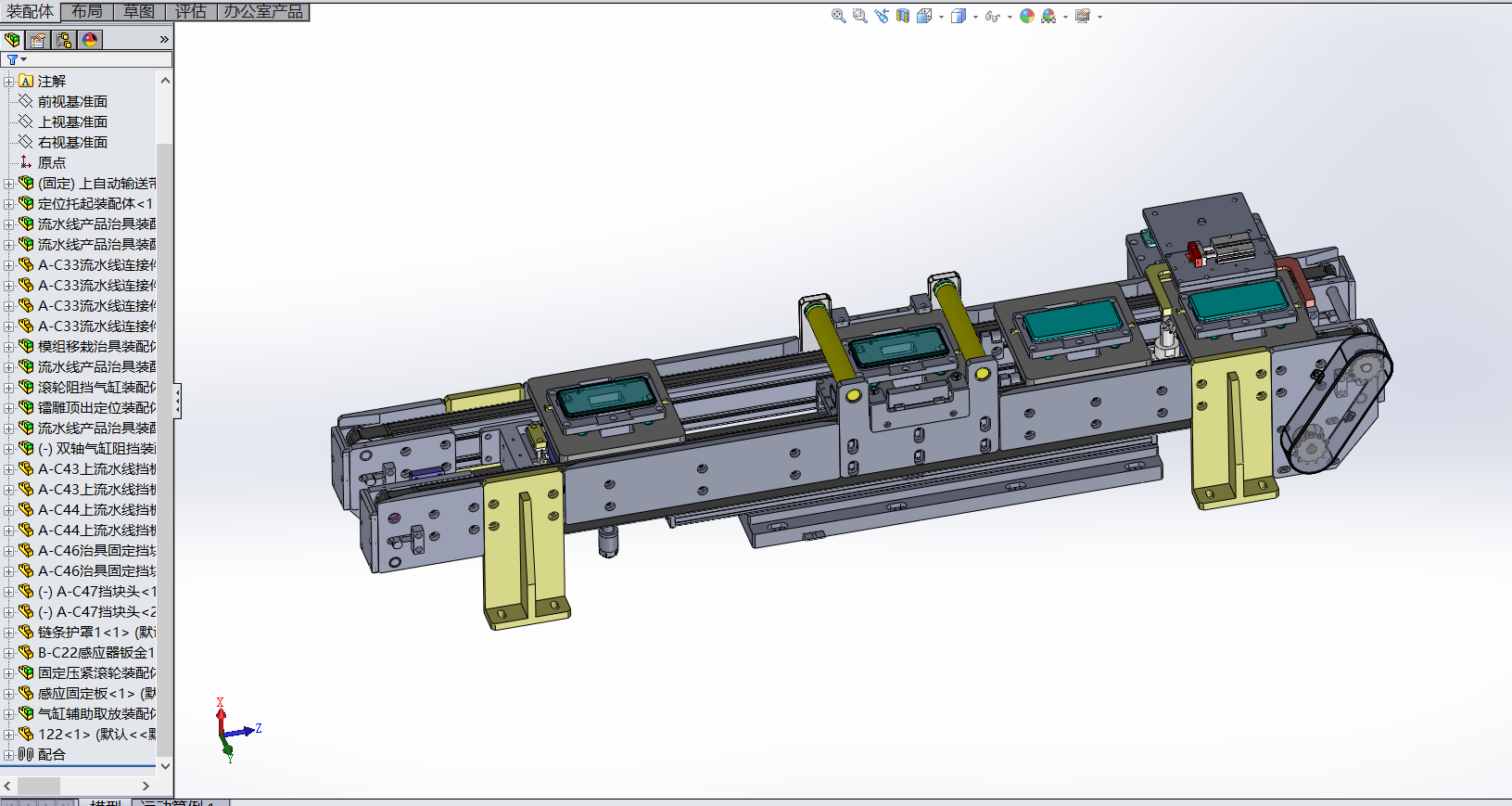
Task: Open the PropertyManager tab icon
Action: tap(38, 40)
